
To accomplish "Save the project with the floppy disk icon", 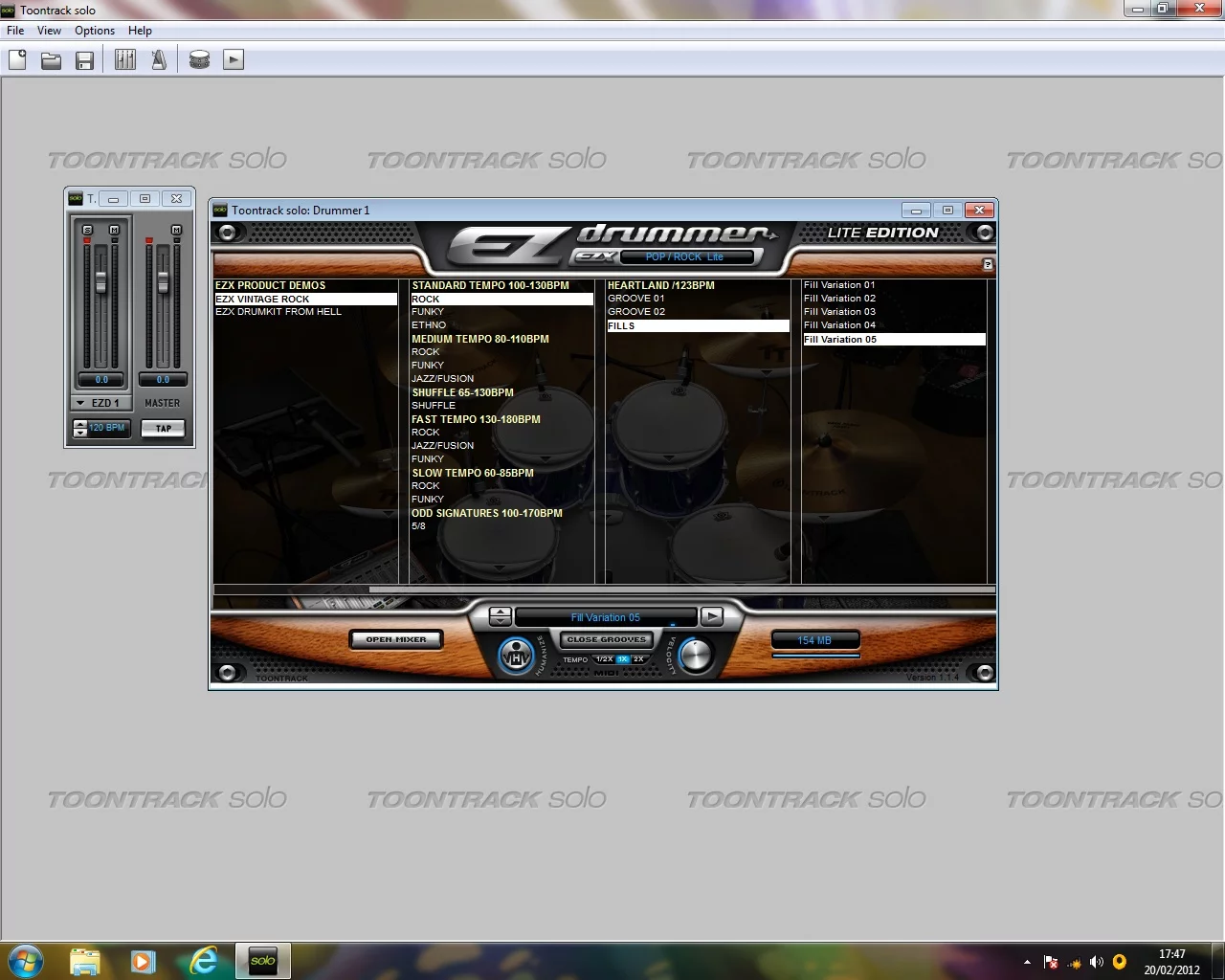I will coord(85,59).
